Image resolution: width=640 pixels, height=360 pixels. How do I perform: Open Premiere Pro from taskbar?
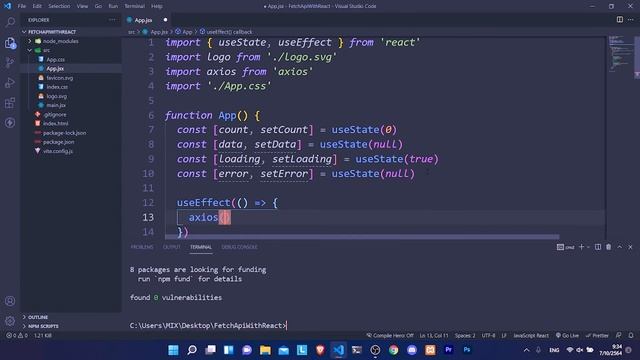(449, 350)
